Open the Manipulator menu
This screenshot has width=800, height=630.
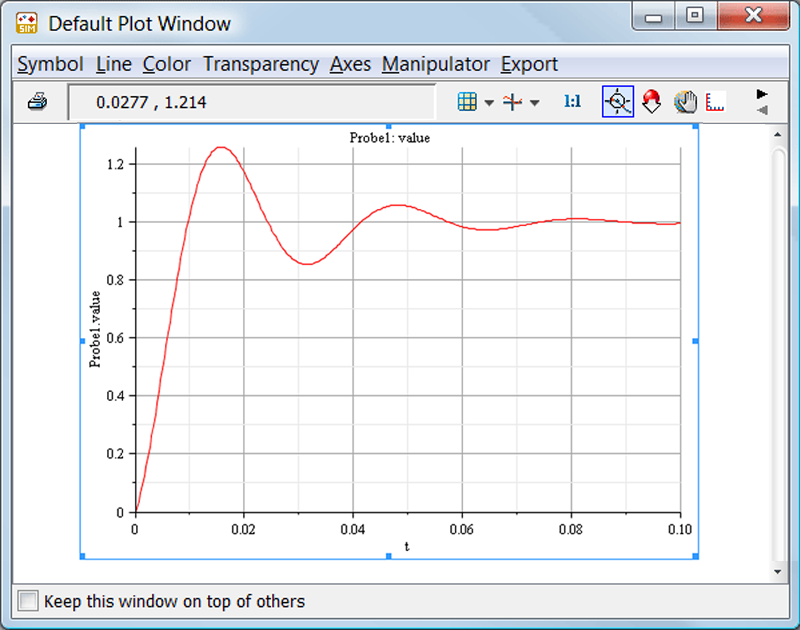(436, 64)
